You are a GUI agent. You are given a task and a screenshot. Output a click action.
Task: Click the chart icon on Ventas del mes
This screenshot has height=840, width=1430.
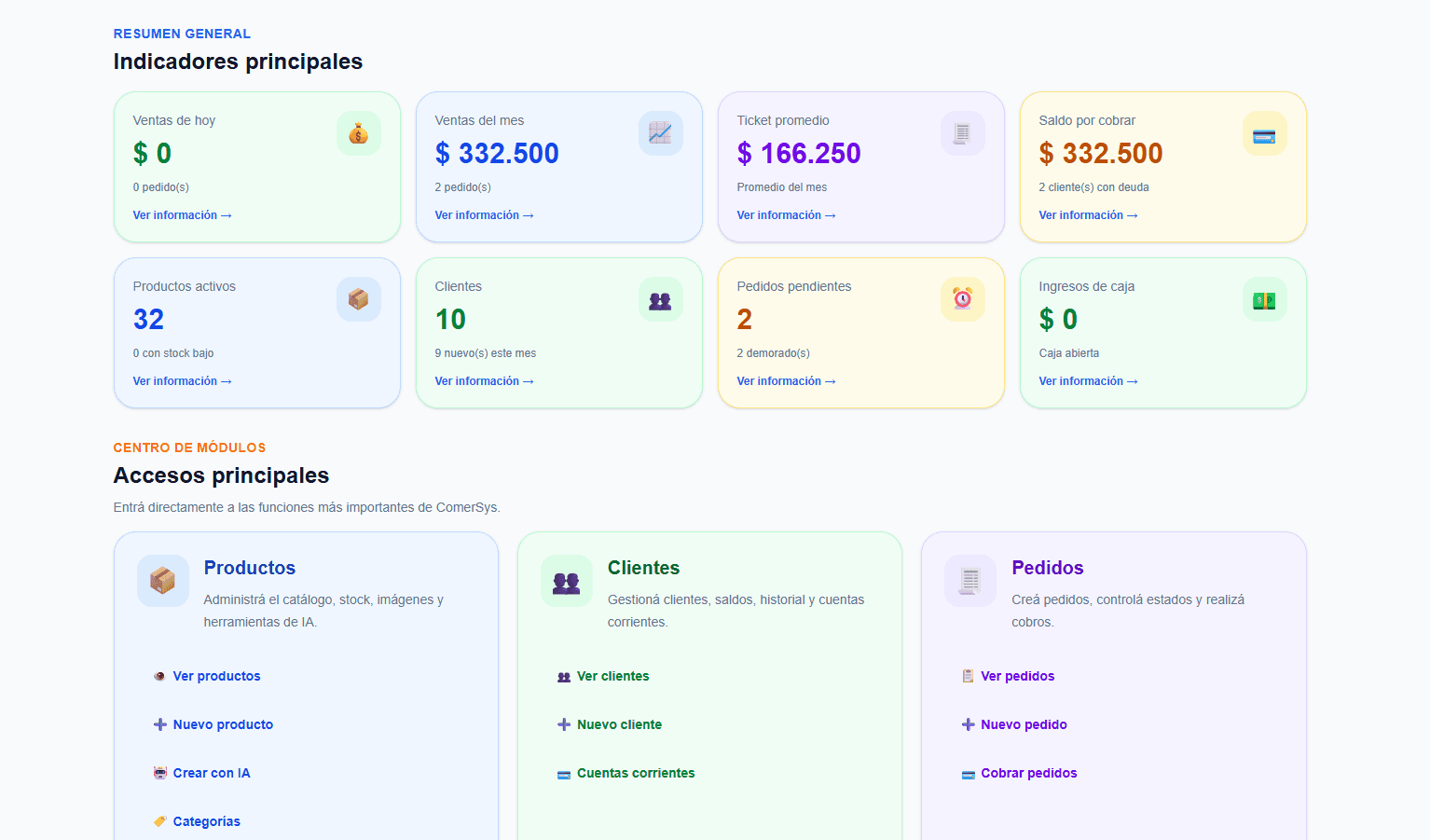pyautogui.click(x=661, y=133)
